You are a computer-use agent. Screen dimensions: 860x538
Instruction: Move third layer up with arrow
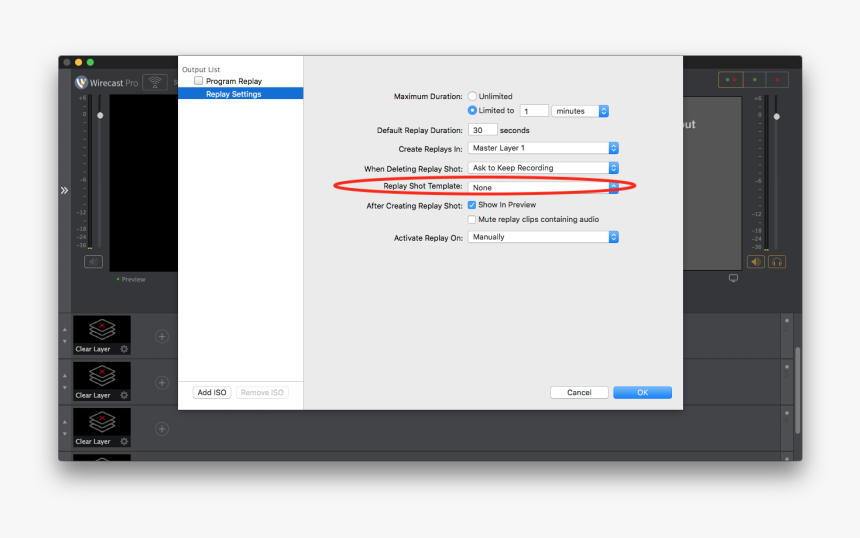pos(65,422)
